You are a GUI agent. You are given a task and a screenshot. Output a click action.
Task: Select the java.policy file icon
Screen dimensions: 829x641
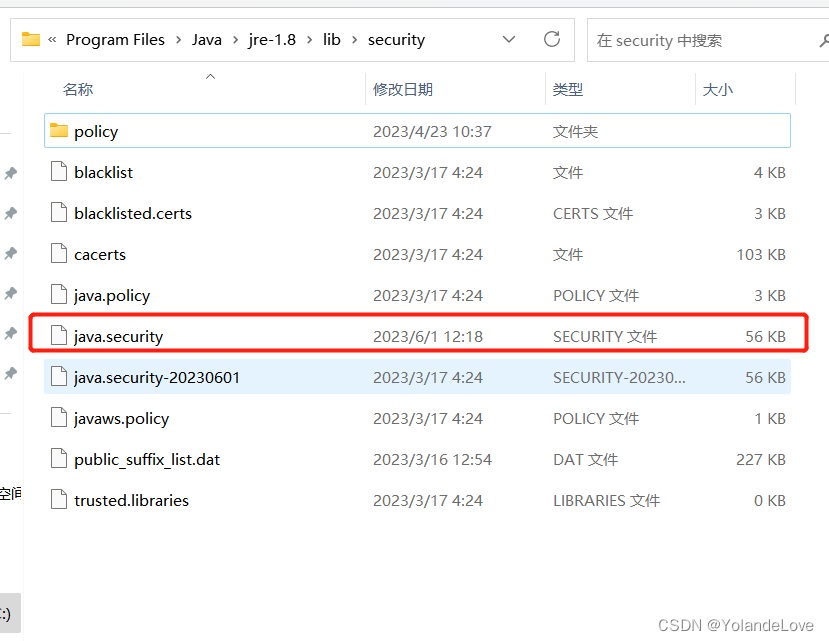(59, 295)
